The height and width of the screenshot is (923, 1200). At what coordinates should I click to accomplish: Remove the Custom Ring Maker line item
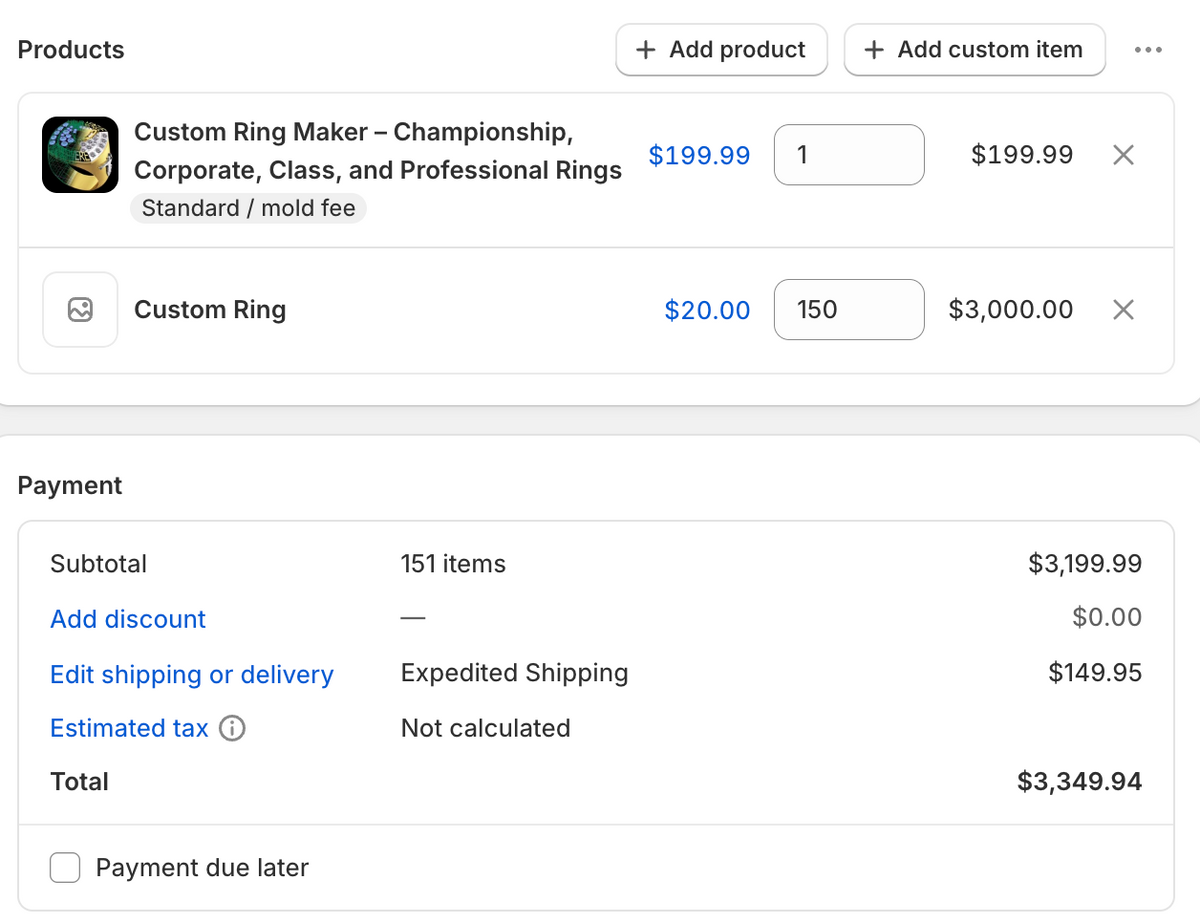coord(1124,155)
